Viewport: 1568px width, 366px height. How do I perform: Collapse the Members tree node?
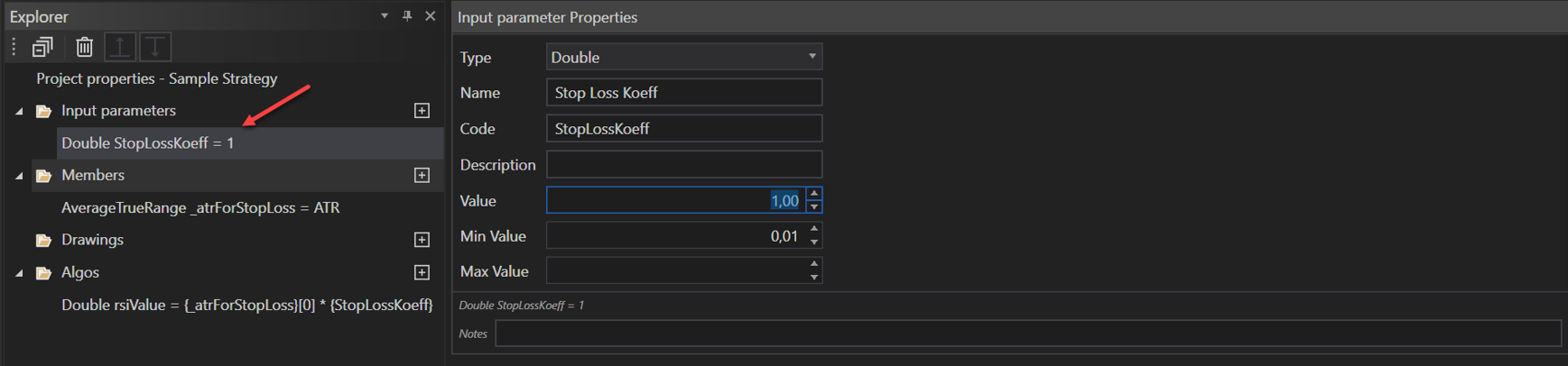click(19, 176)
